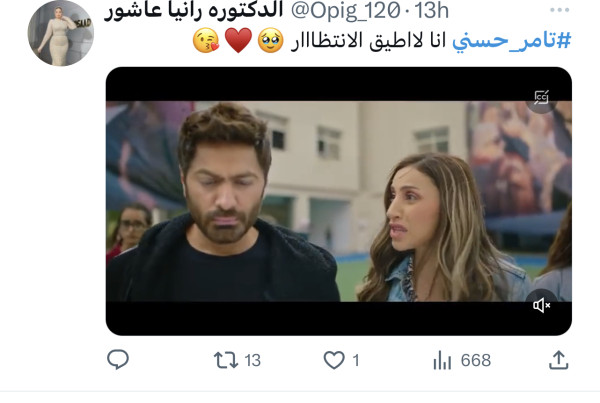The width and height of the screenshot is (600, 403).
Task: Click the retweet count 13
Action: point(253,361)
